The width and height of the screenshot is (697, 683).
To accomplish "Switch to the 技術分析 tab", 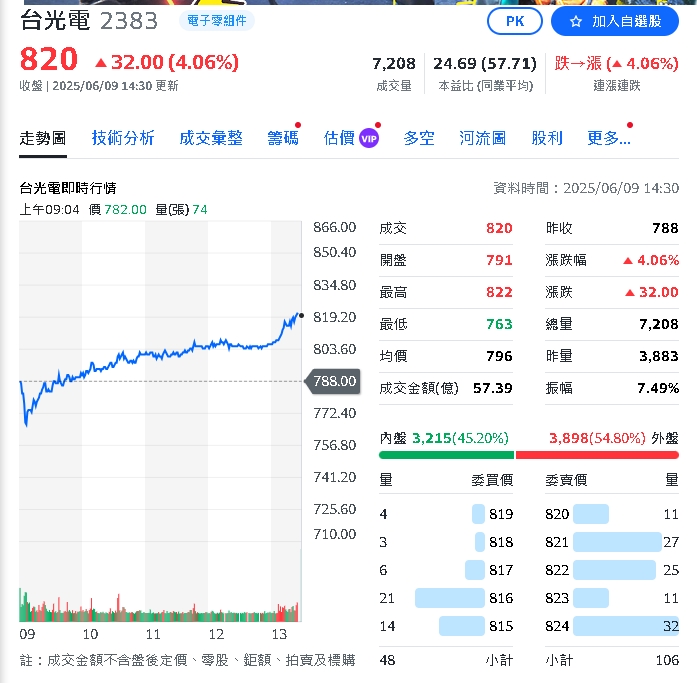I will coord(123,138).
